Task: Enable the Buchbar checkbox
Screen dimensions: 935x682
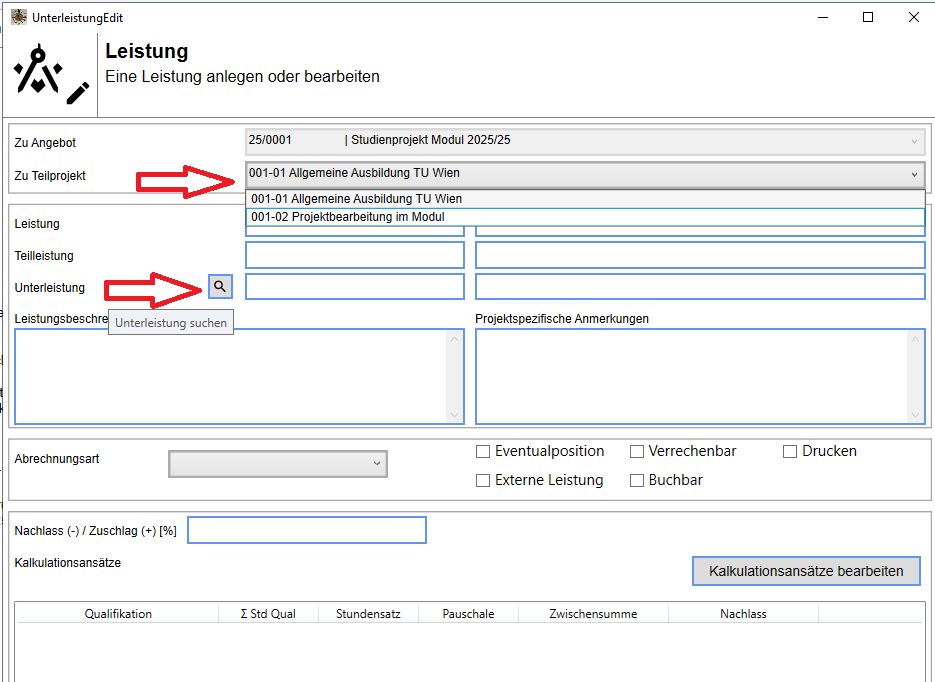Action: click(637, 480)
